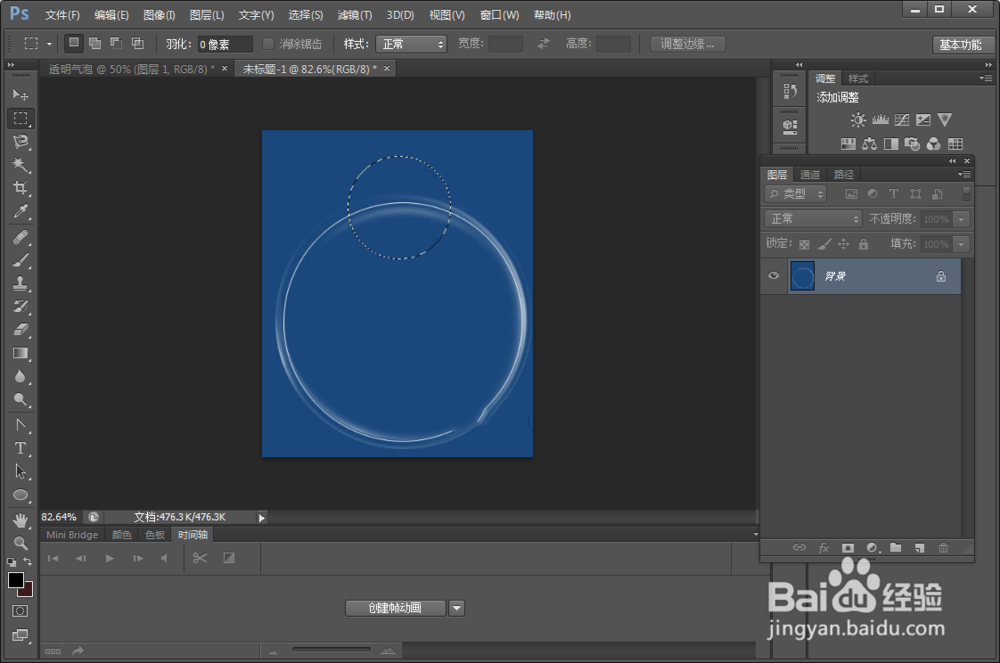Create a new layer from Layers panel
This screenshot has height=663, width=1000.
[x=919, y=548]
